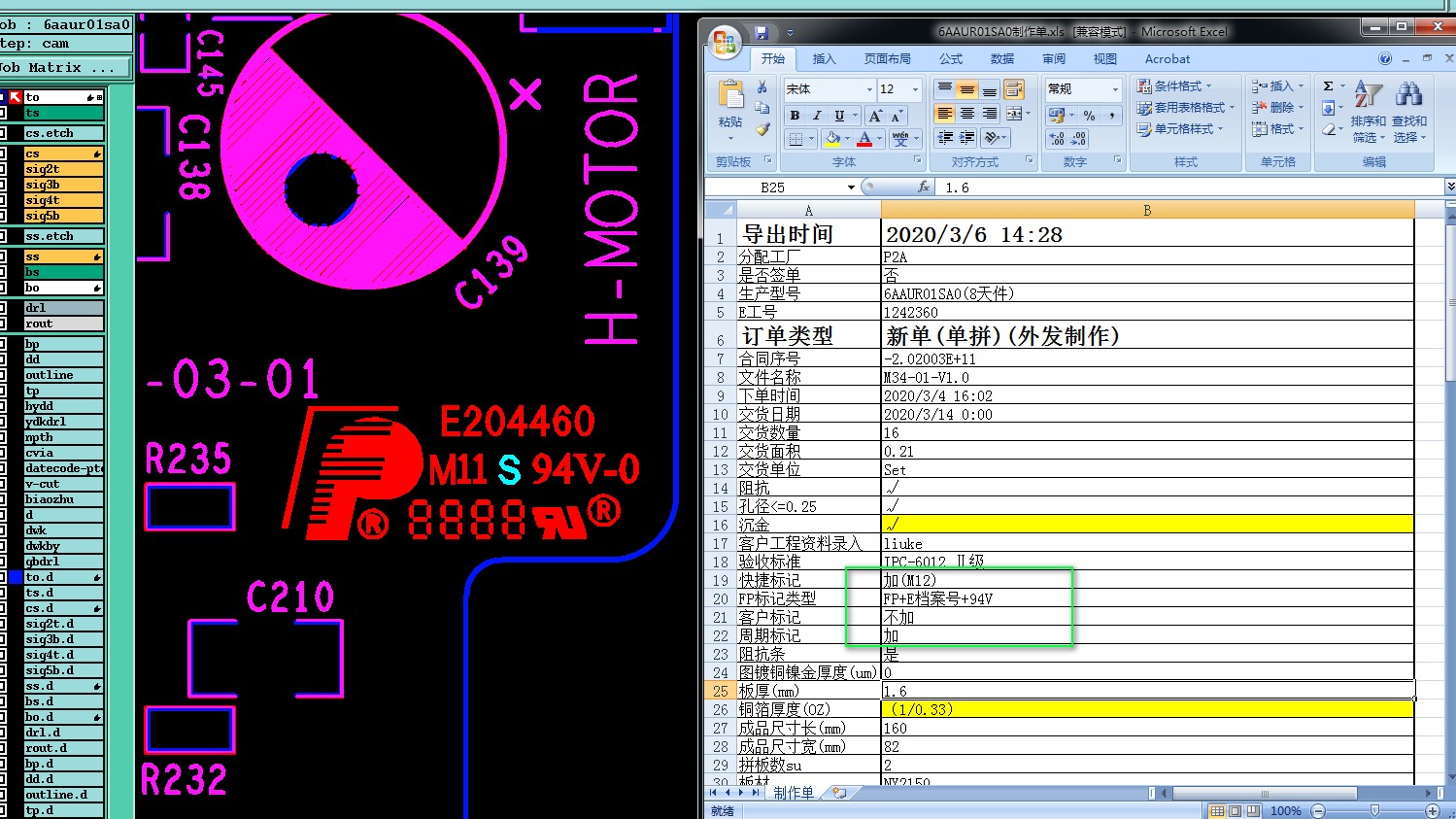Select the Format Painter brush

click(x=762, y=128)
